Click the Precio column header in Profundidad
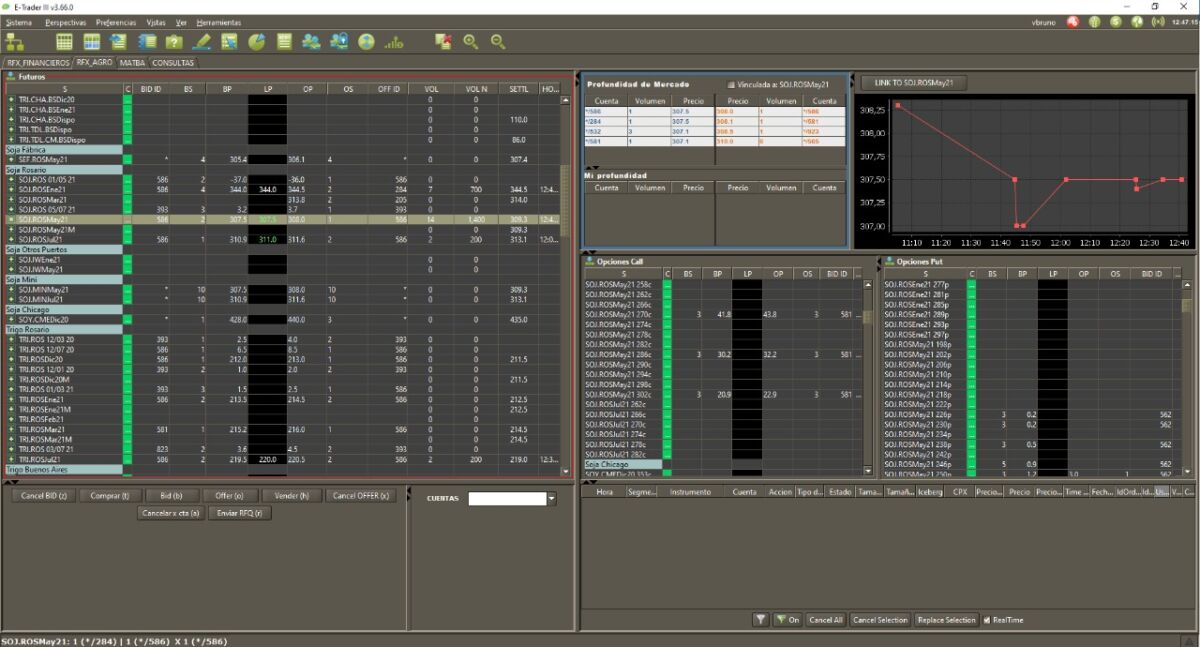 (x=693, y=101)
